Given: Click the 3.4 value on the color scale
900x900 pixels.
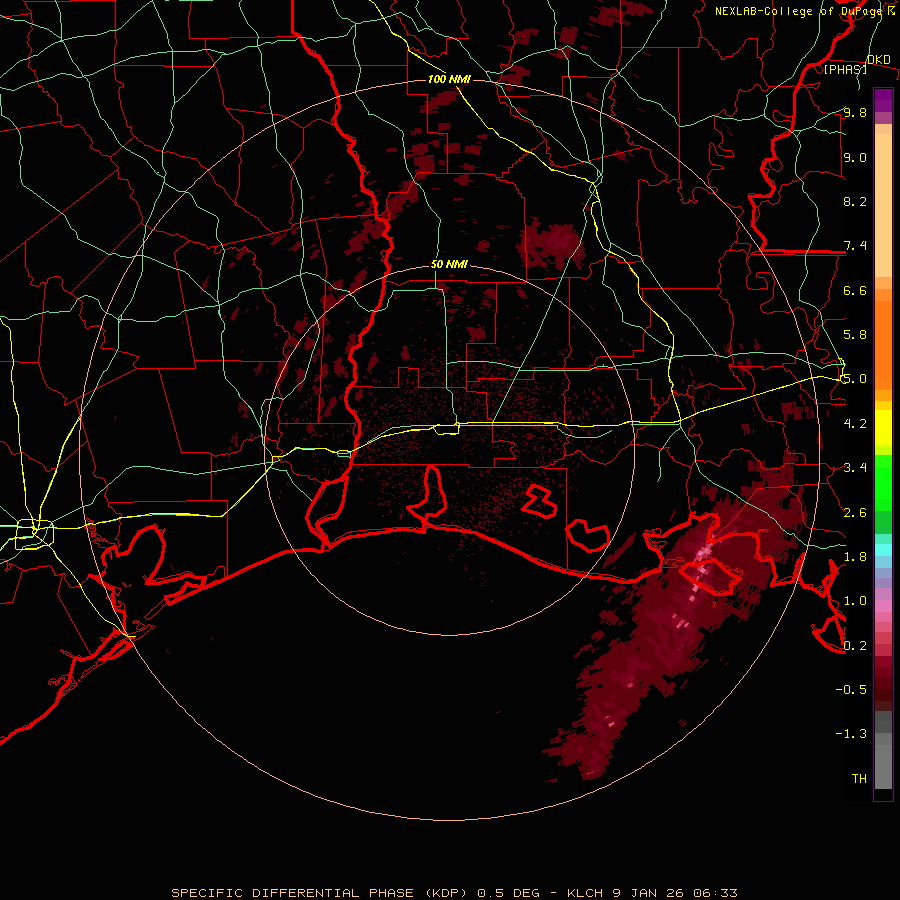Looking at the screenshot, I should point(855,468).
